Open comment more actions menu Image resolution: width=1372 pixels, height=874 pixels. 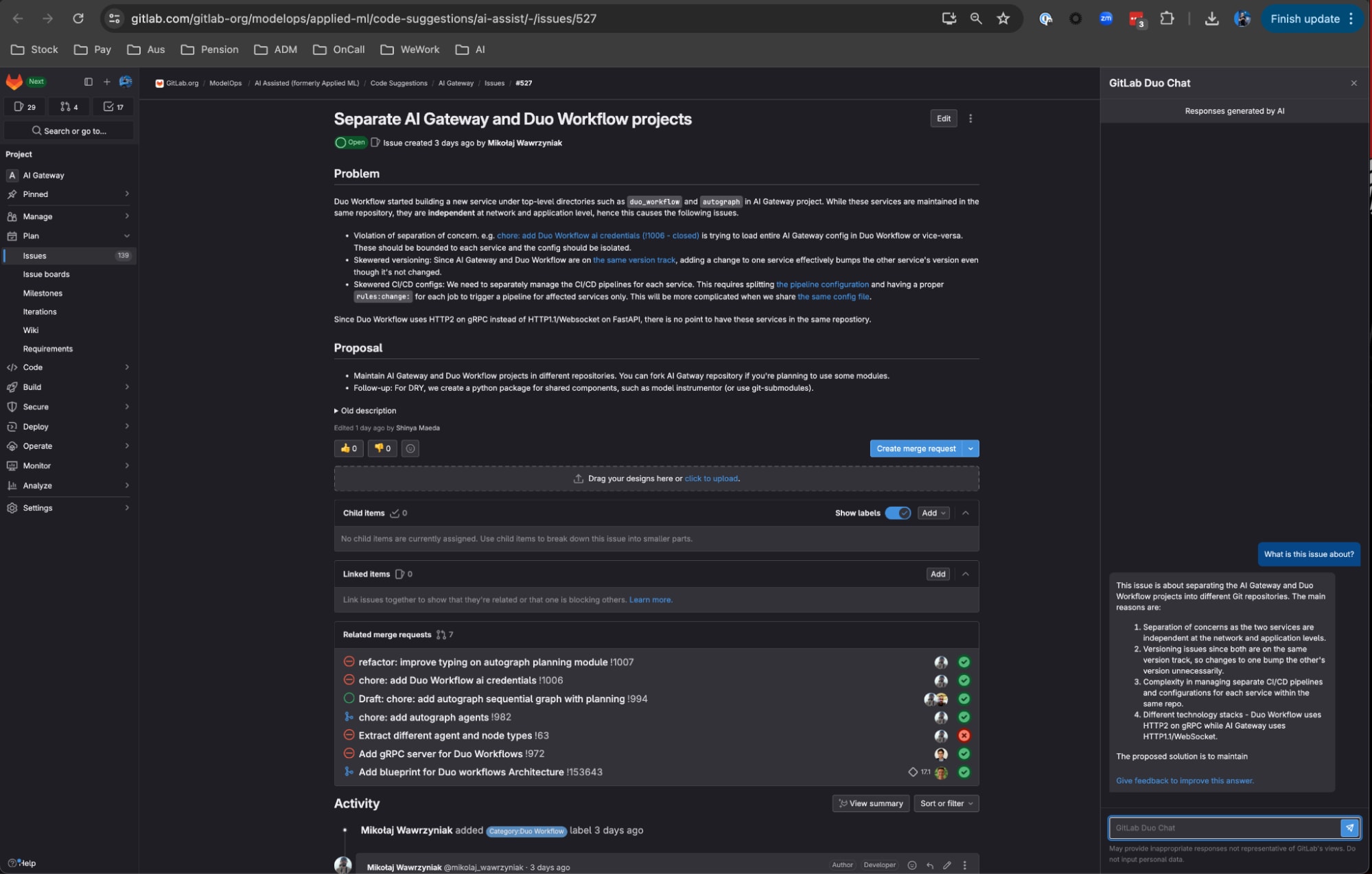tap(965, 865)
